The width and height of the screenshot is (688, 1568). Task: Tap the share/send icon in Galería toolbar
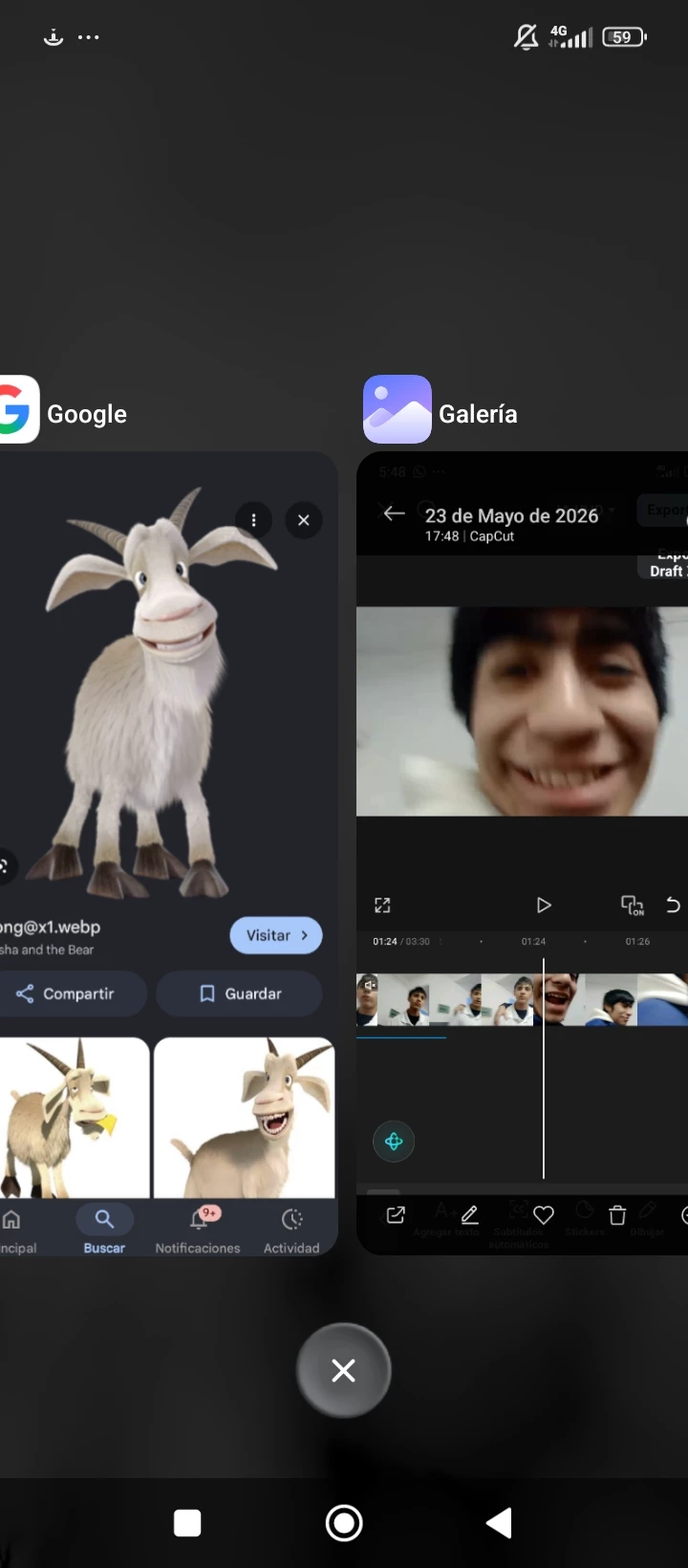coord(396,1215)
